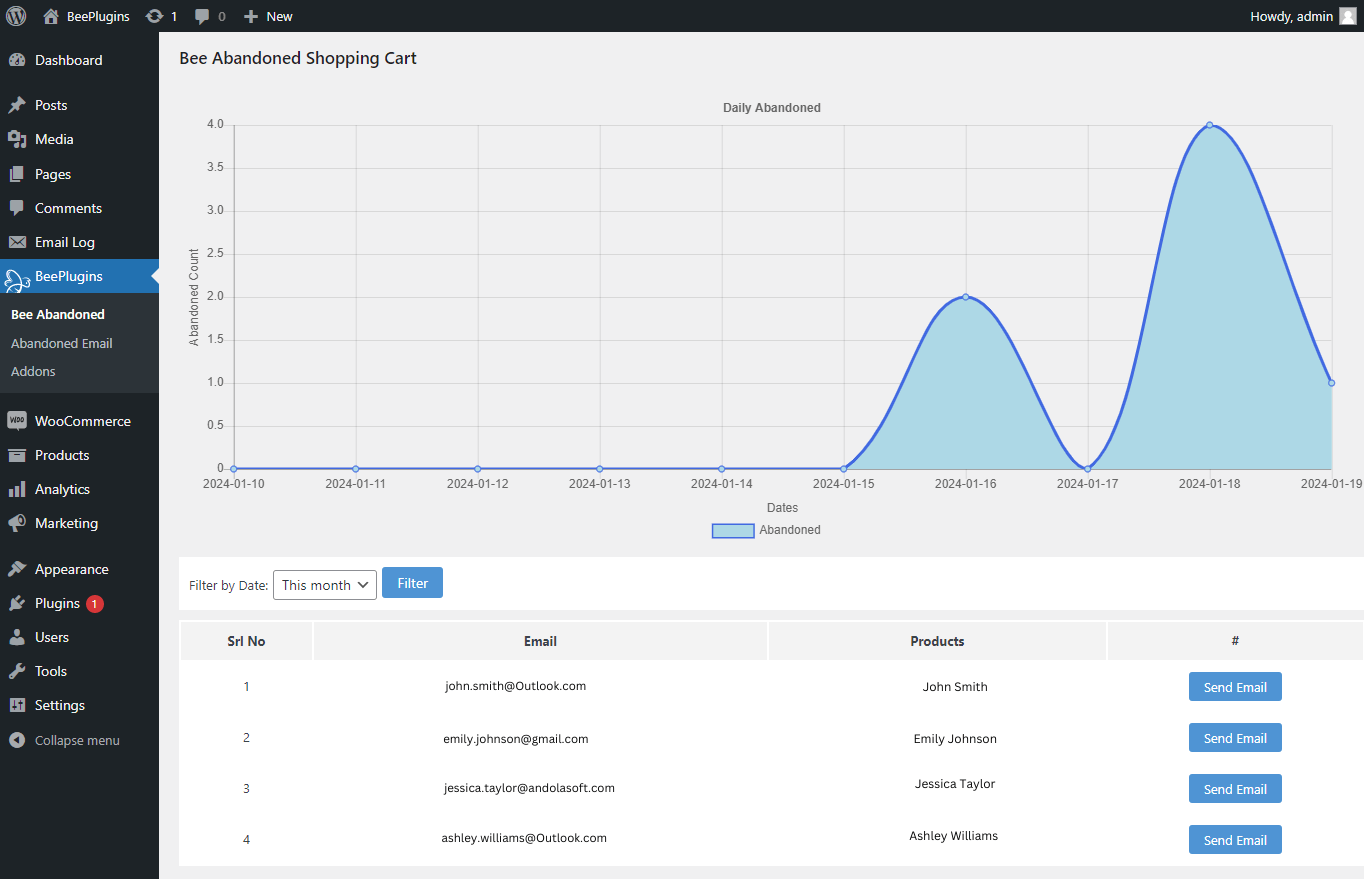Toggle the Abandoned legend color box
Image resolution: width=1364 pixels, height=879 pixels.
coord(733,531)
